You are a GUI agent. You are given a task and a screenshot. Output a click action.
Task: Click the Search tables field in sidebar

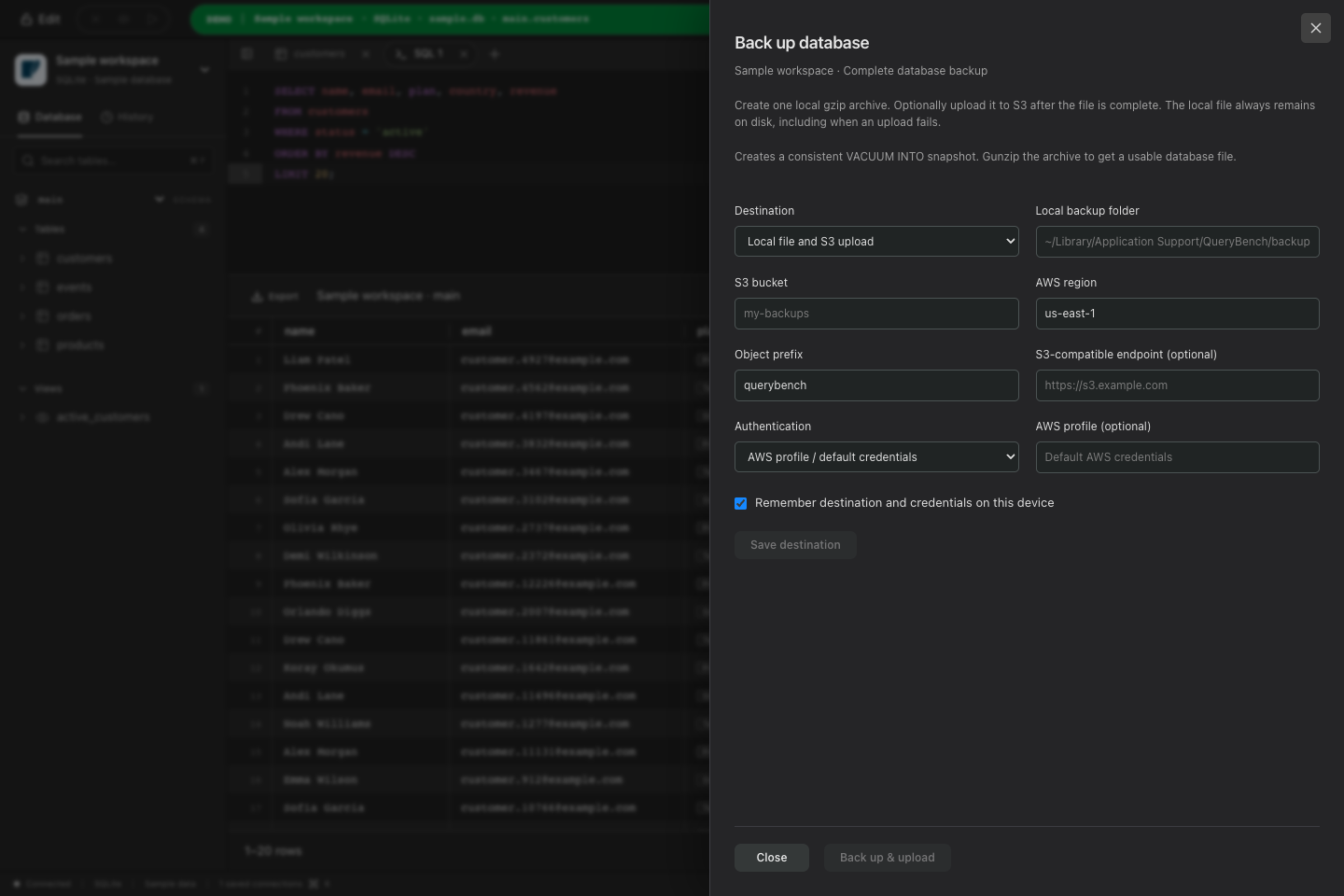112,161
